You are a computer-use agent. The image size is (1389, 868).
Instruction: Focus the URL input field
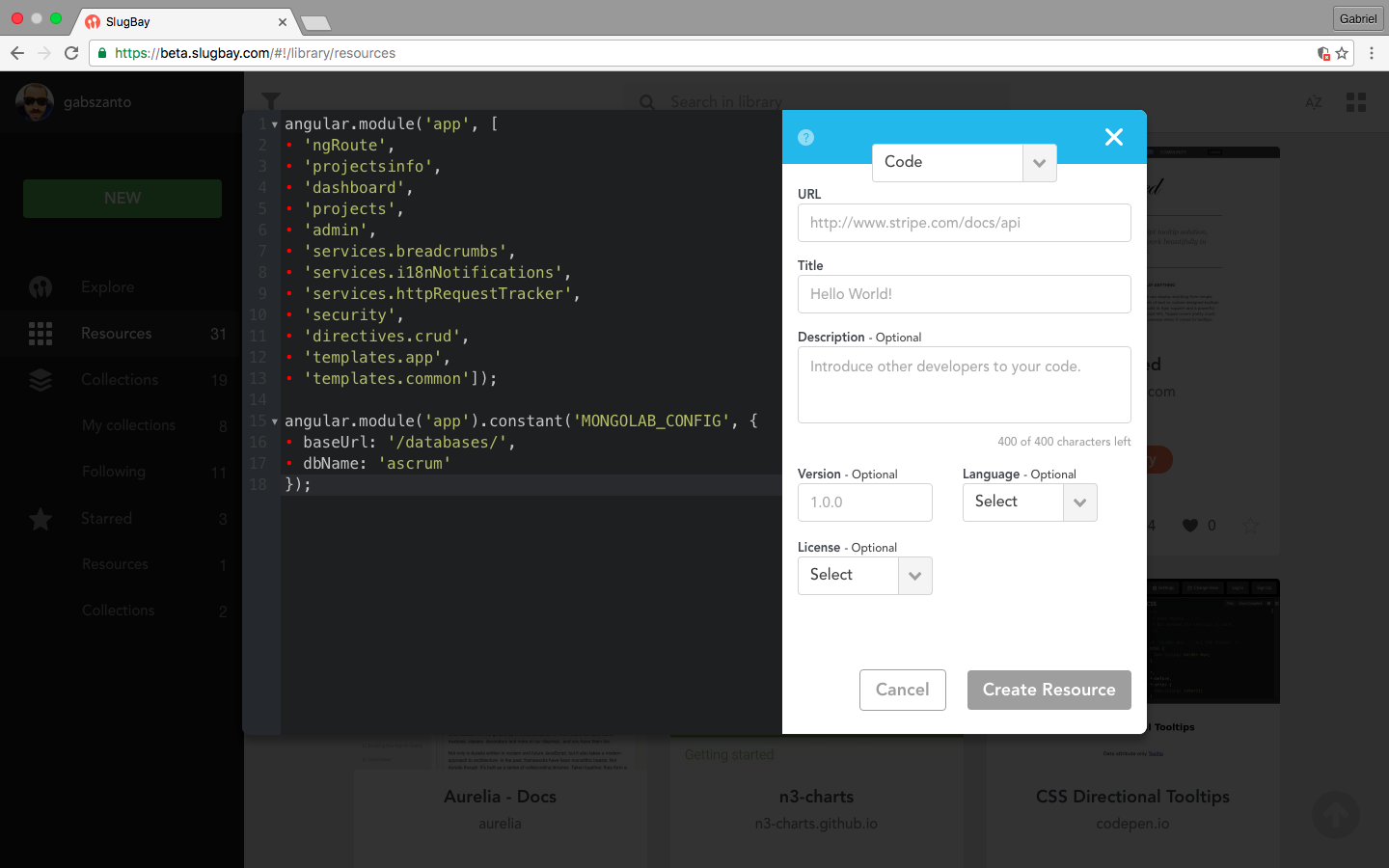(x=965, y=223)
